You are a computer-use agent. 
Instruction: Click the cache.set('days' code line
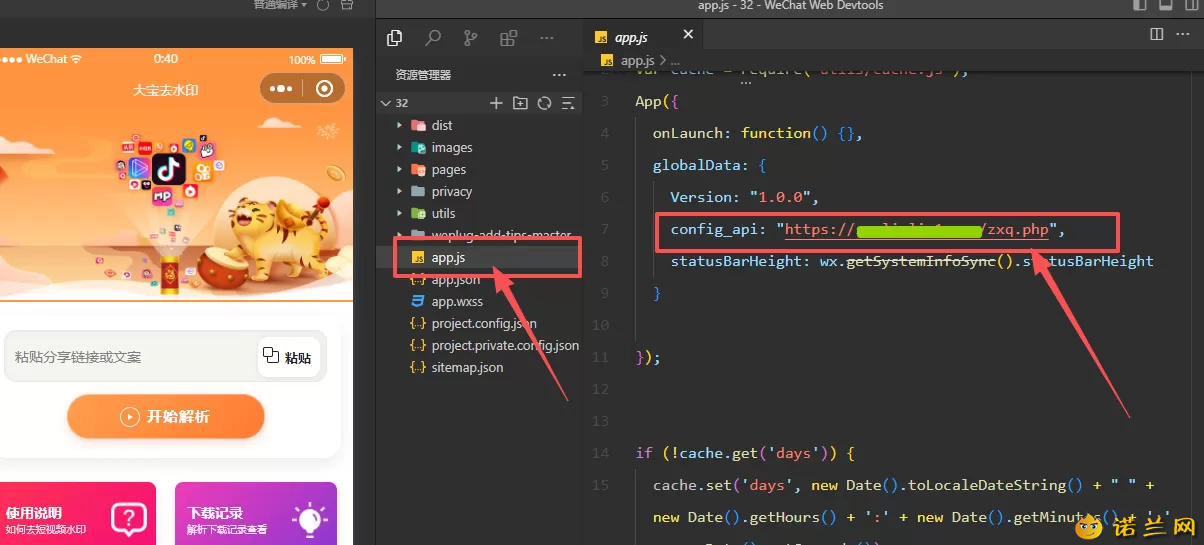pyautogui.click(x=904, y=485)
